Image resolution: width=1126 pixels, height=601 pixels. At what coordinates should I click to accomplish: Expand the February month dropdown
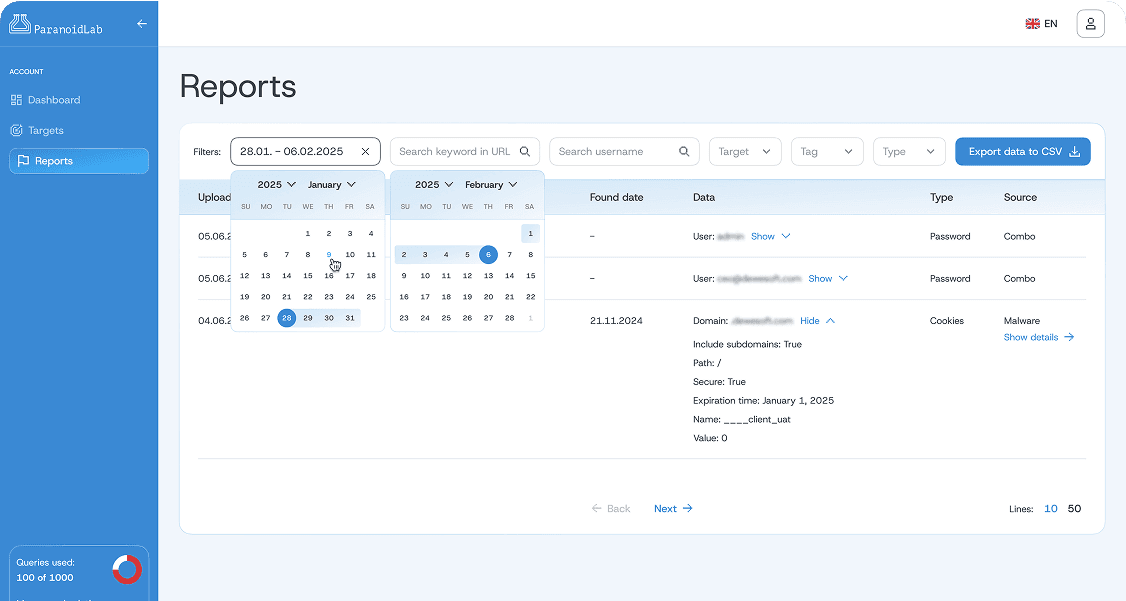[491, 185]
